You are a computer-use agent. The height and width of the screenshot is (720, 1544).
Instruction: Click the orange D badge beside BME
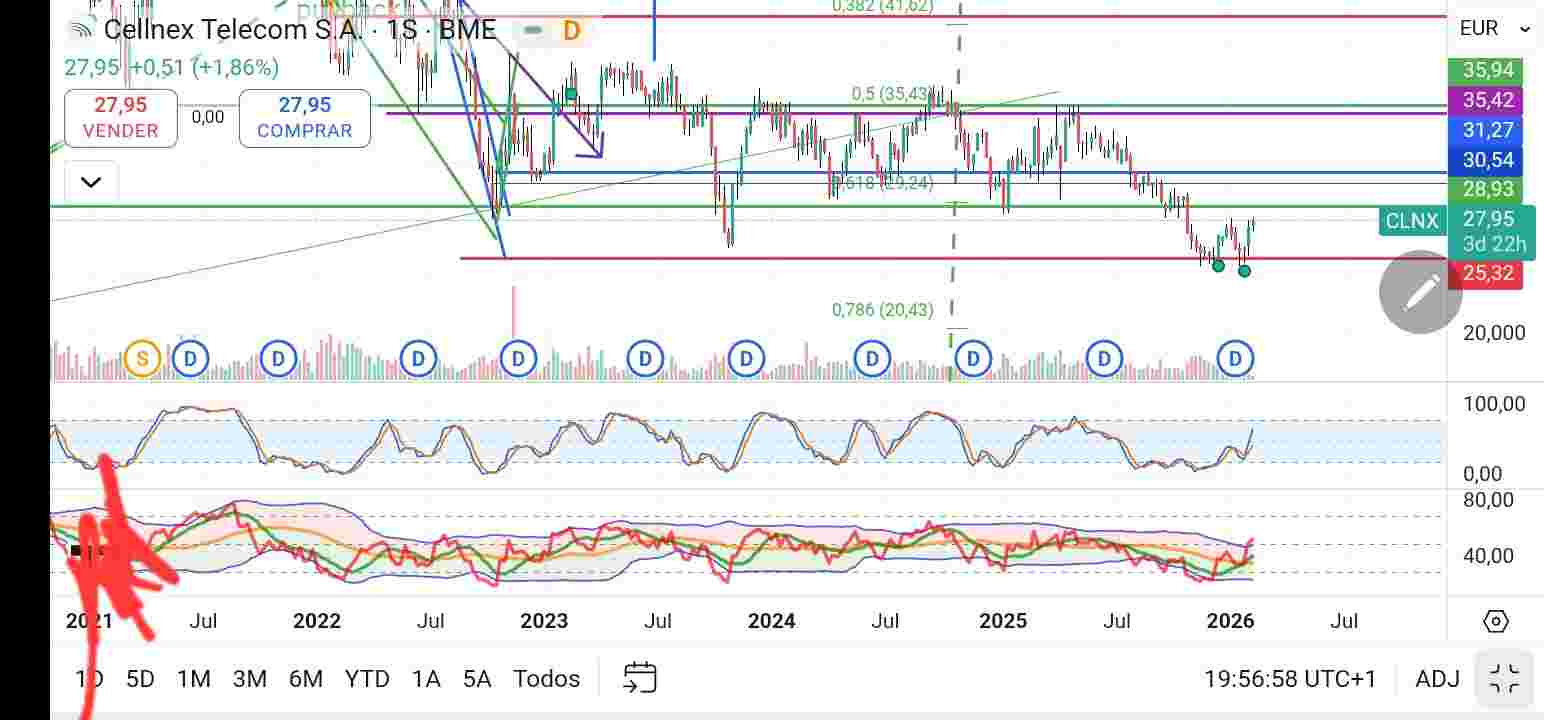(571, 31)
